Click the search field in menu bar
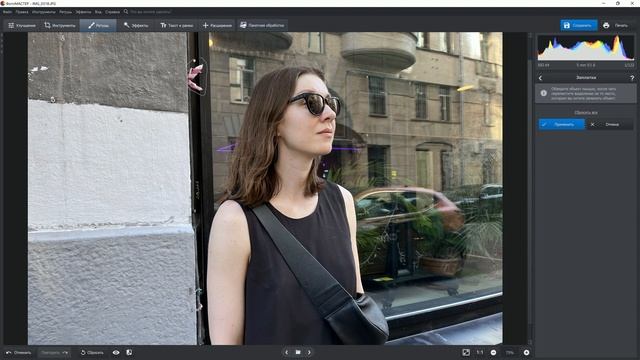Image resolution: width=640 pixels, height=360 pixels. coord(151,12)
